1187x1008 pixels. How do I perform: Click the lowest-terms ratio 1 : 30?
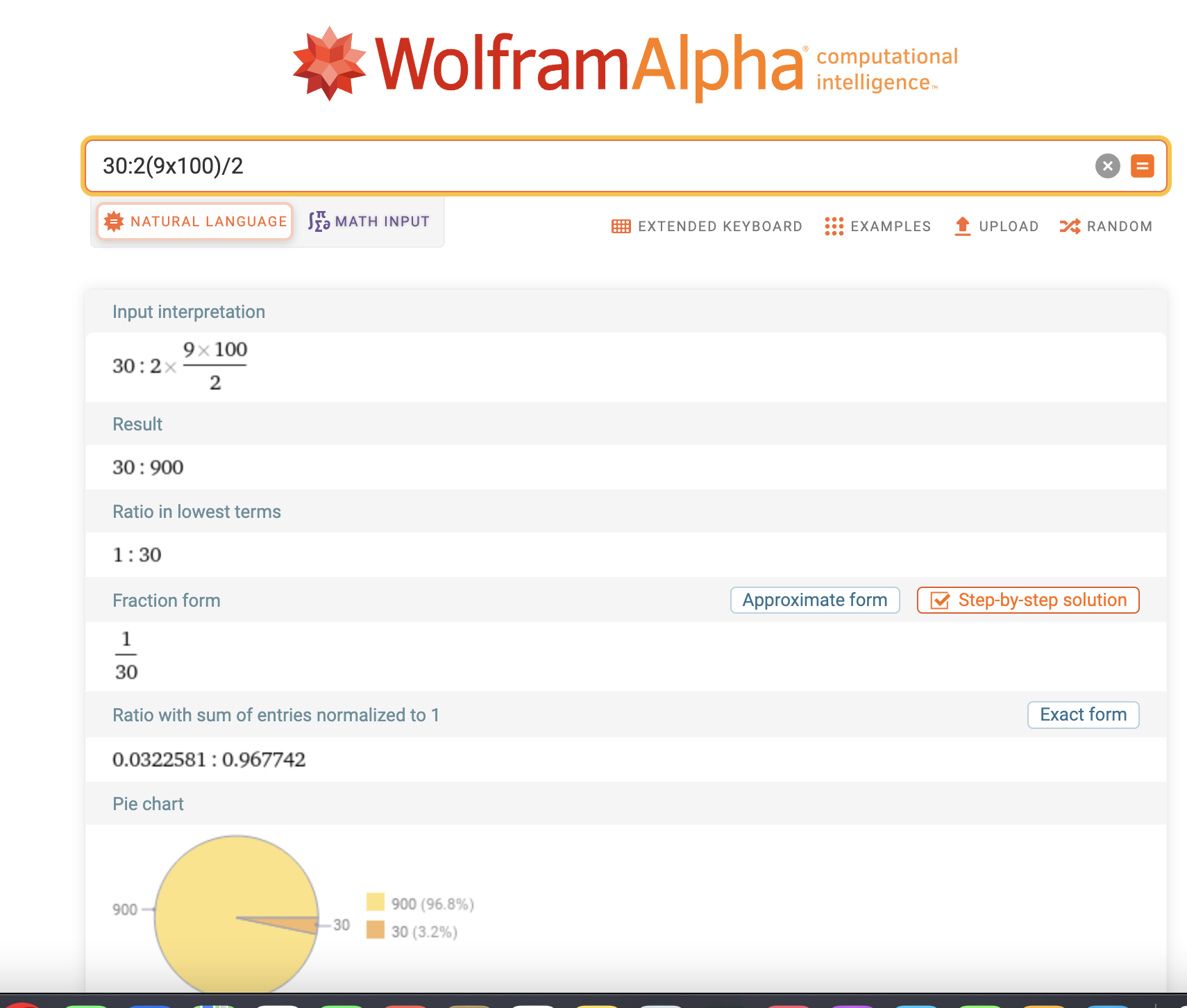(x=137, y=555)
